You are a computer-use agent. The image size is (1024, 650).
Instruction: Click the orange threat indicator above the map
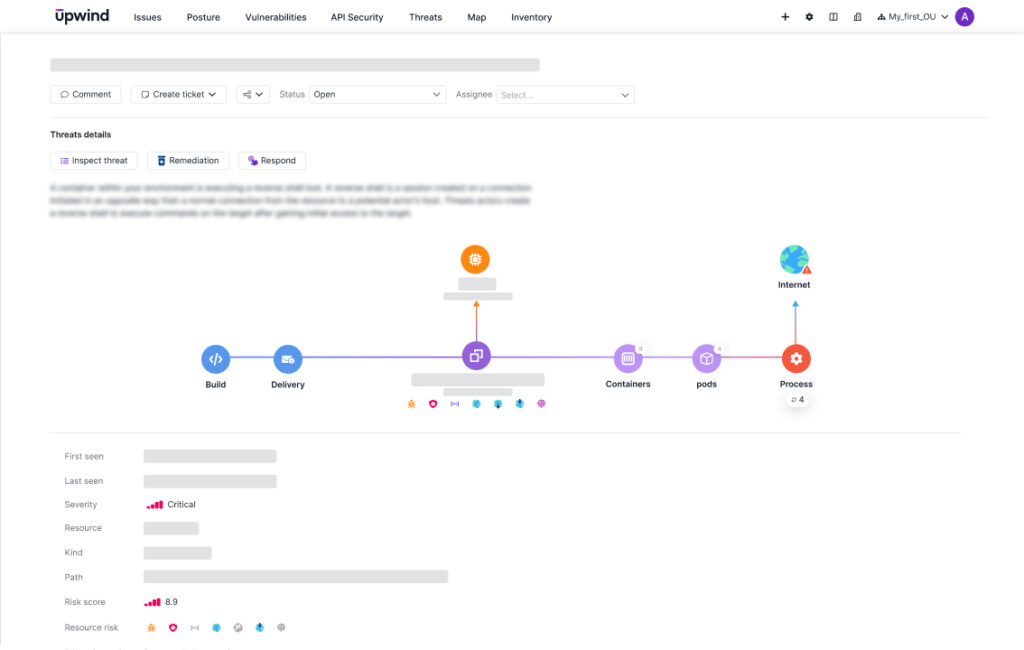(x=476, y=258)
